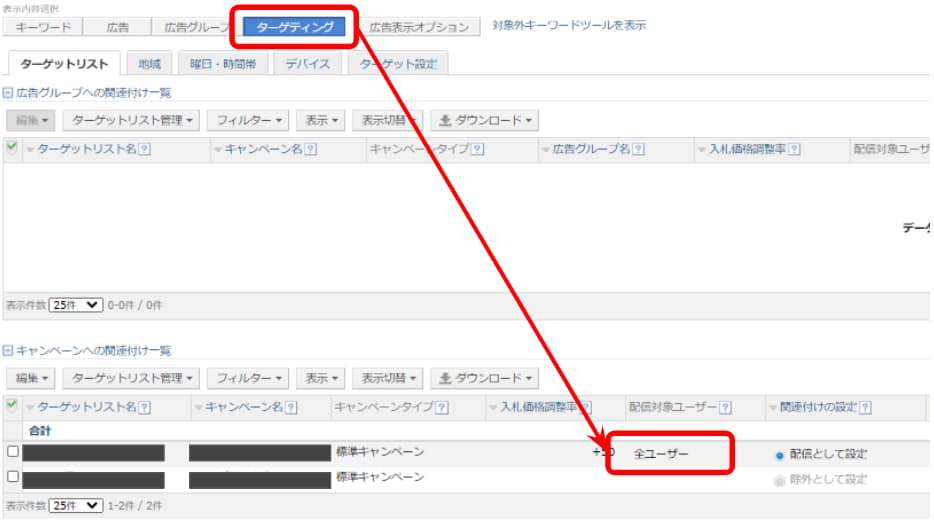Select the 配信として設定 radio button
934x523 pixels.
click(x=780, y=454)
